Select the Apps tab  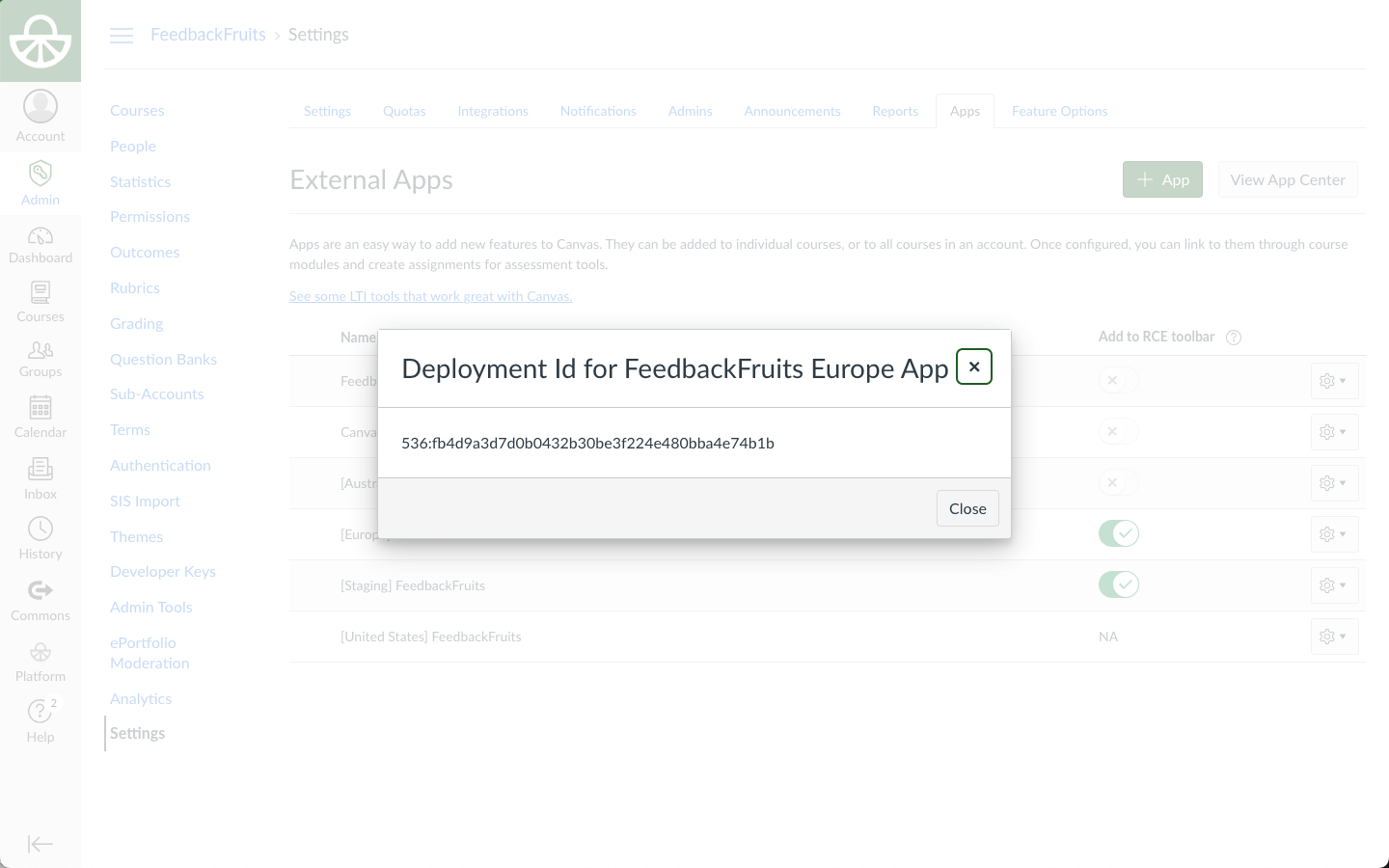point(965,111)
